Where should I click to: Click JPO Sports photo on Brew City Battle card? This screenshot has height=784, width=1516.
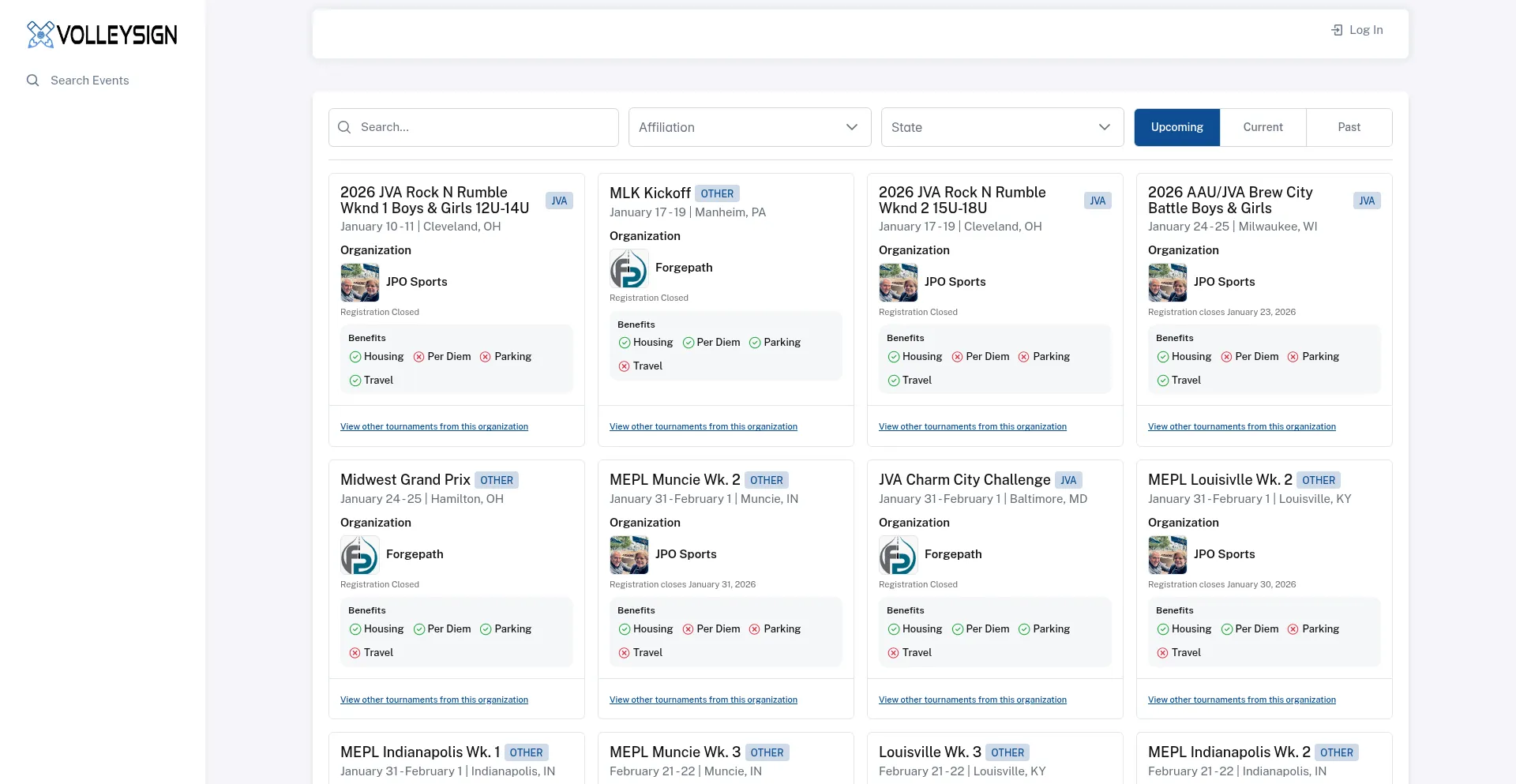click(1167, 283)
